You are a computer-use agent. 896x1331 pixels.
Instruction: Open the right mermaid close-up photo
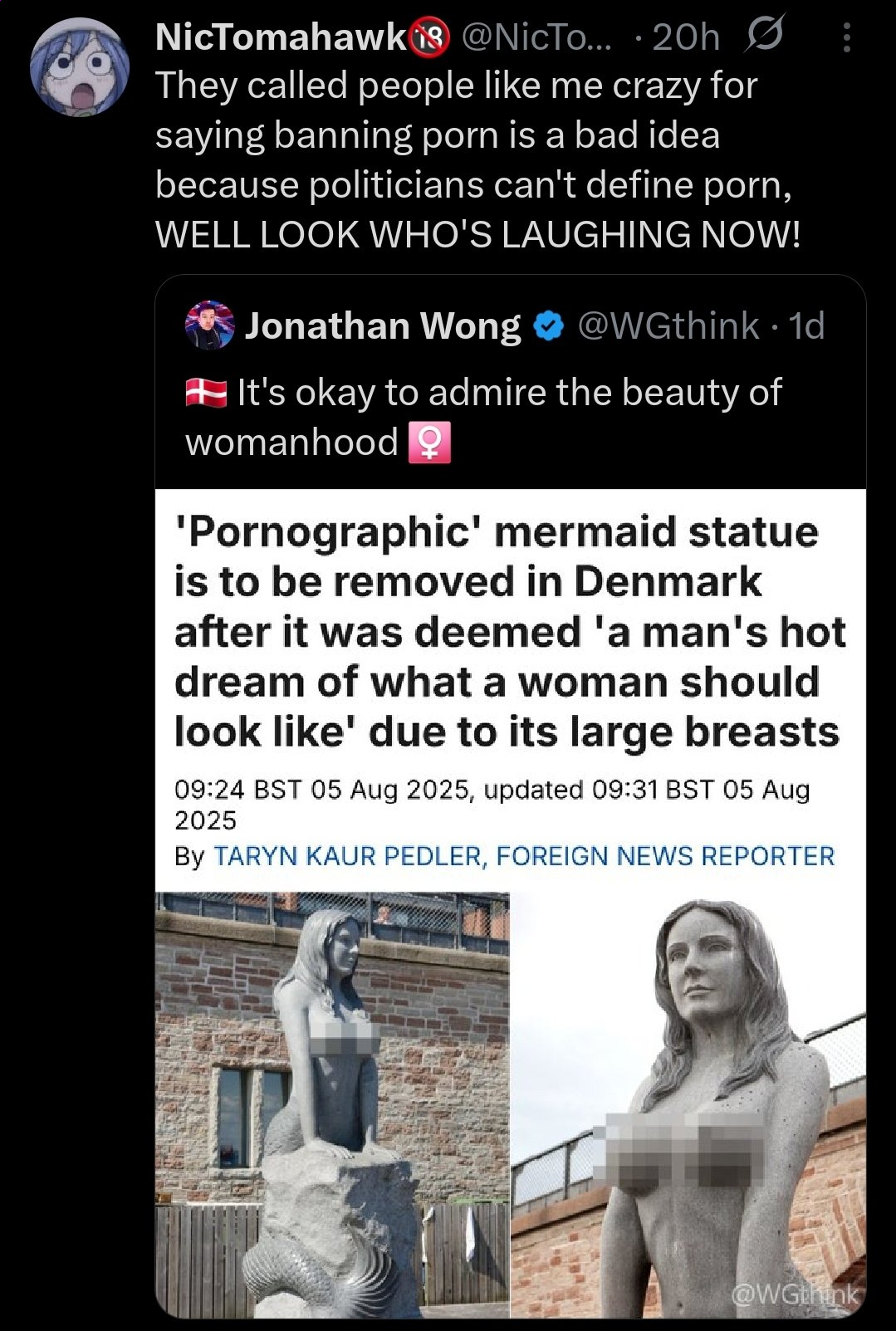coord(688,1104)
